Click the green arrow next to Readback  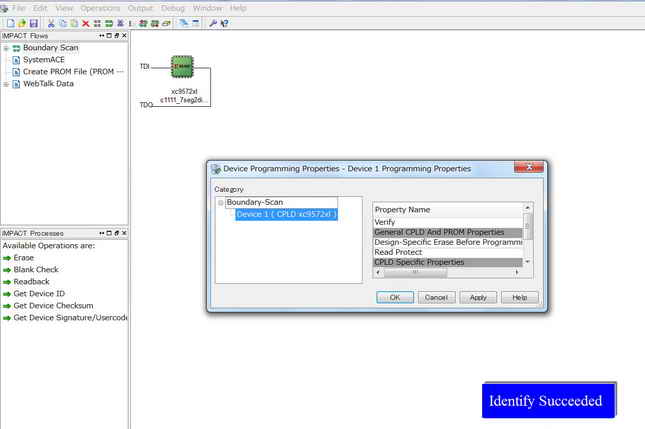tap(7, 282)
